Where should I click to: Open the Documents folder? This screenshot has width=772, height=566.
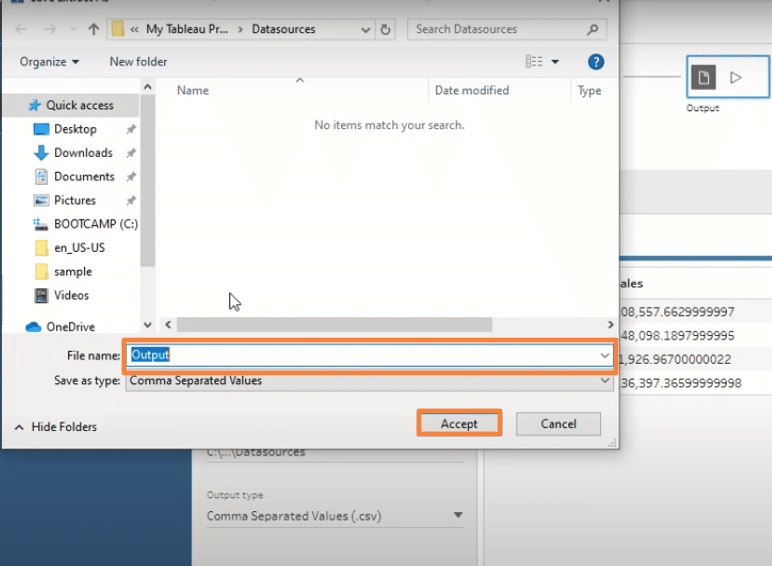[84, 176]
